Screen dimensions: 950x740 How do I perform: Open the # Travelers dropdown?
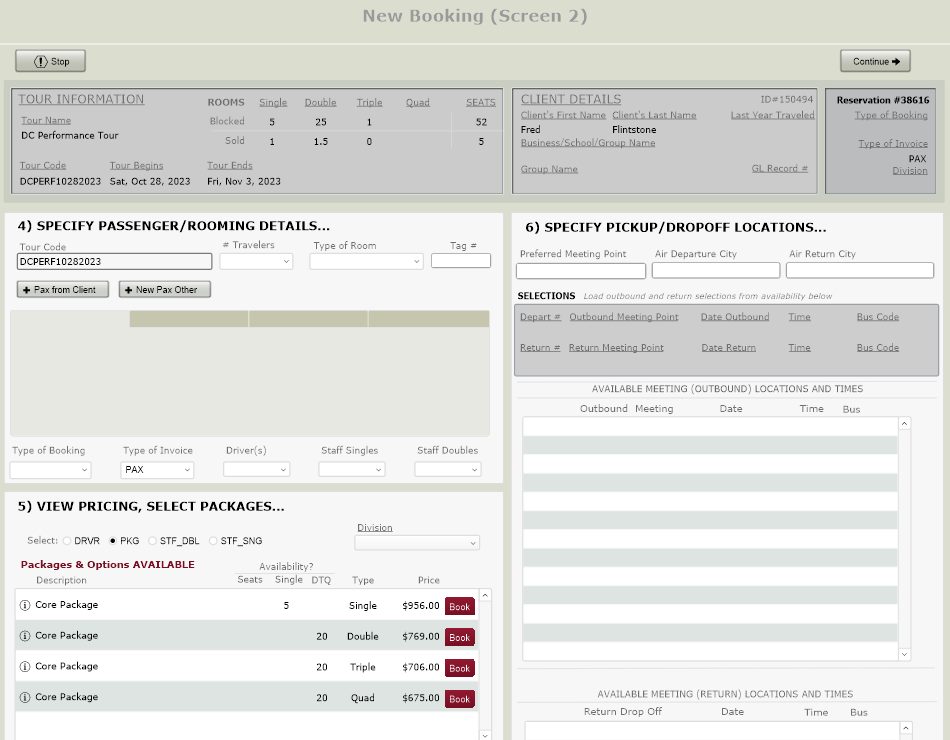256,261
